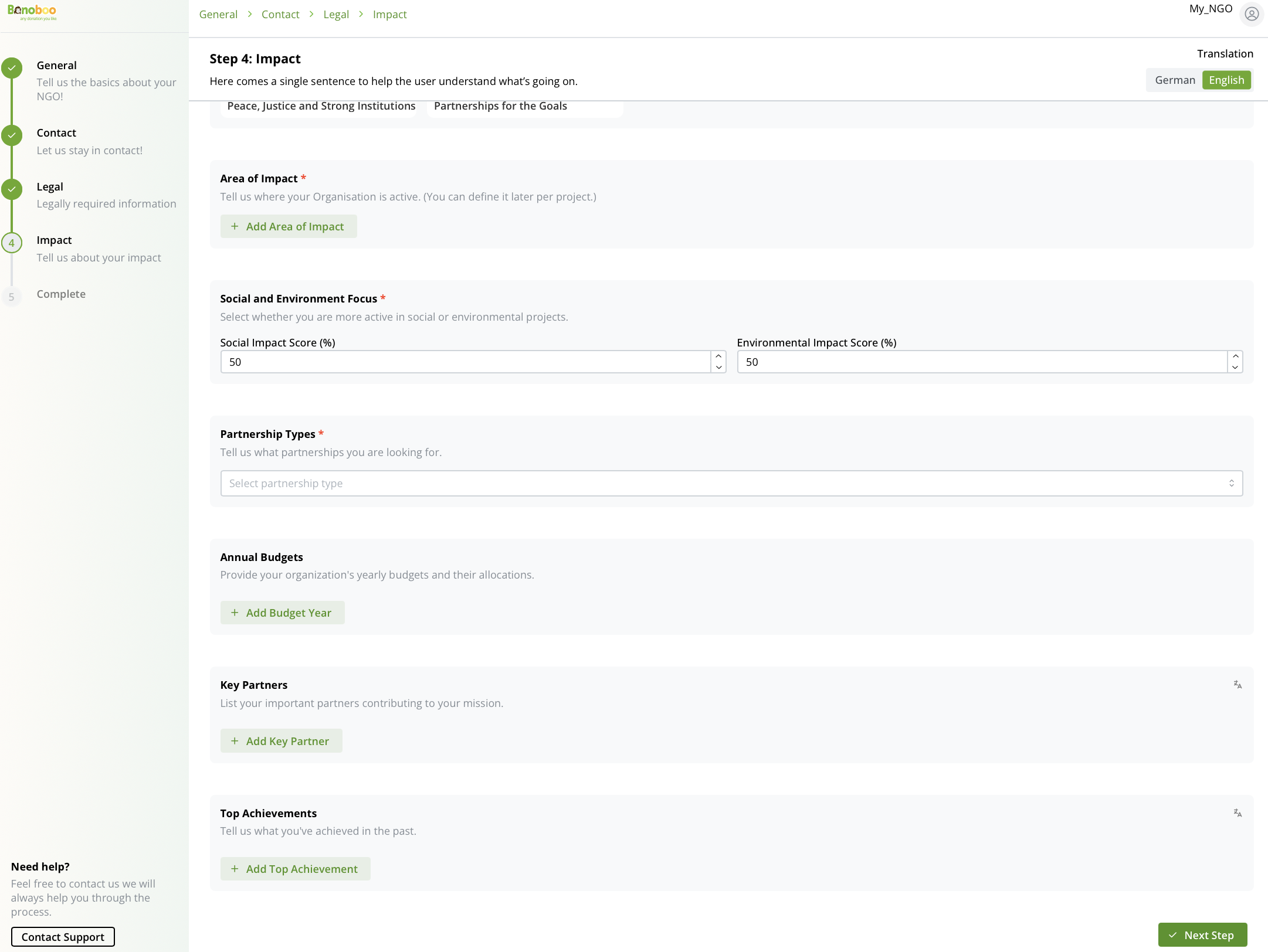This screenshot has height=952, width=1268.
Task: Click the translation icon in Key Partners section
Action: pos(1237,684)
